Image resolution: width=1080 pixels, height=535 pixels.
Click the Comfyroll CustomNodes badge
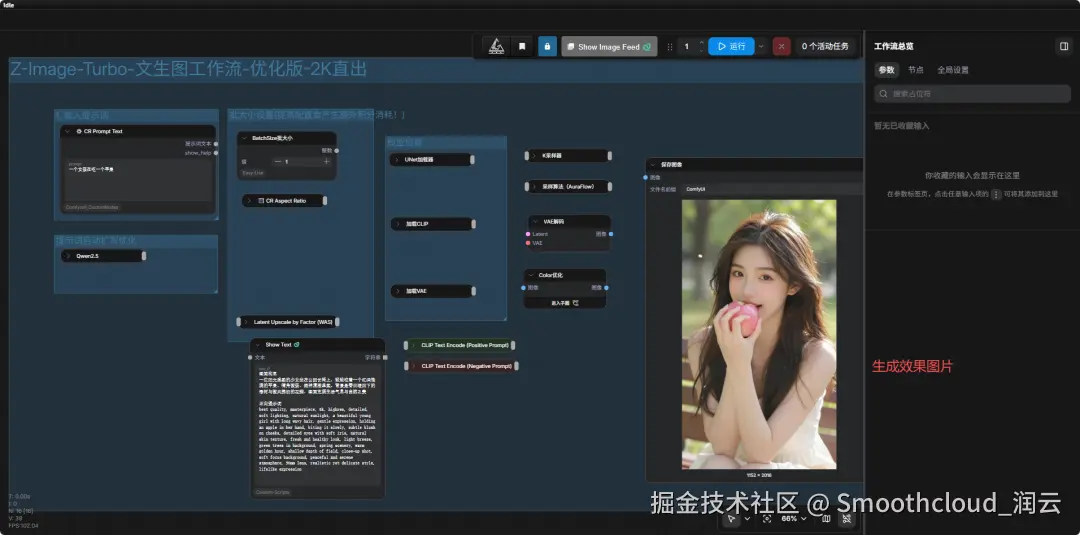[92, 207]
